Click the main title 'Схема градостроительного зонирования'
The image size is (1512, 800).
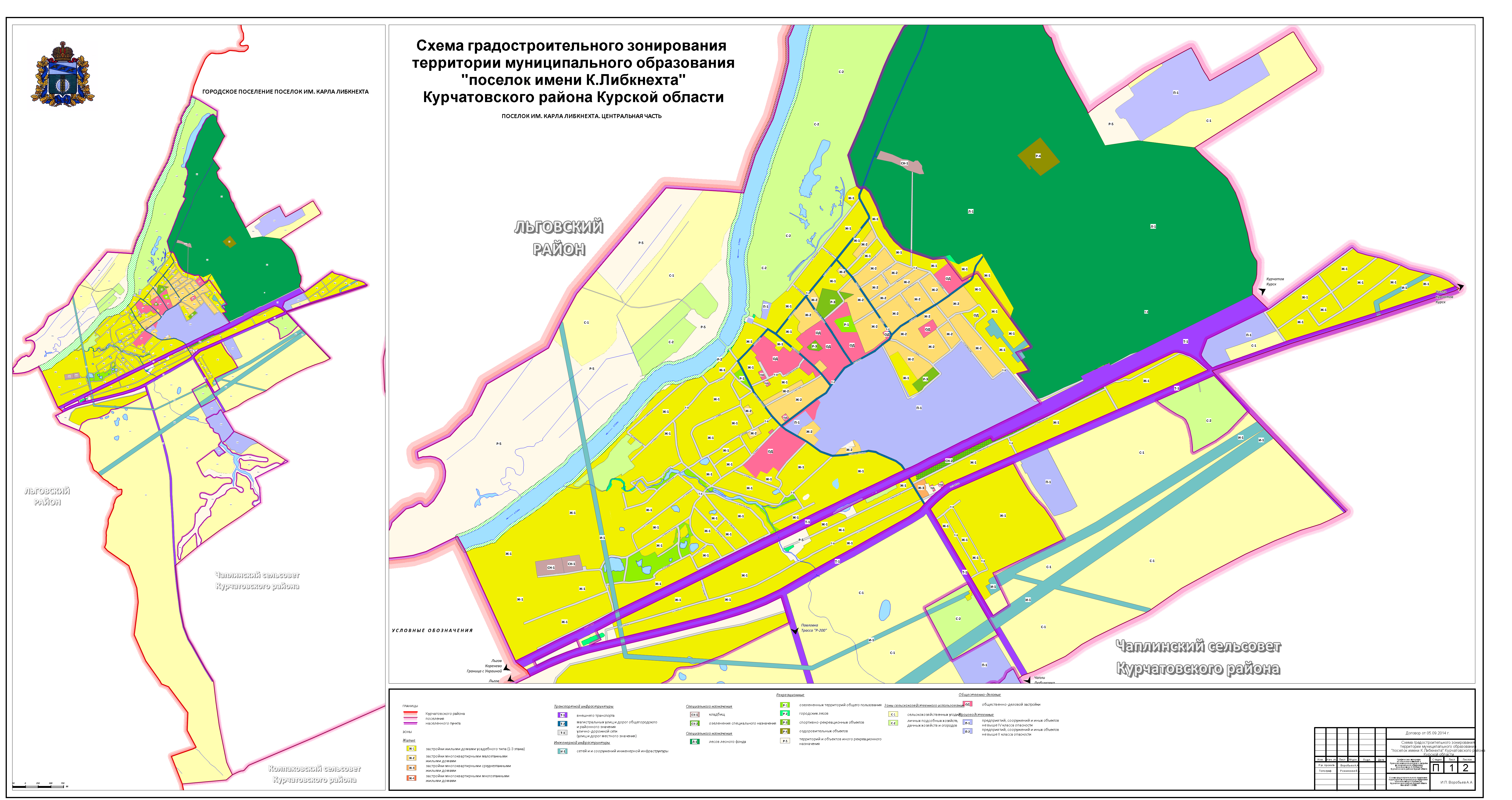[571, 46]
